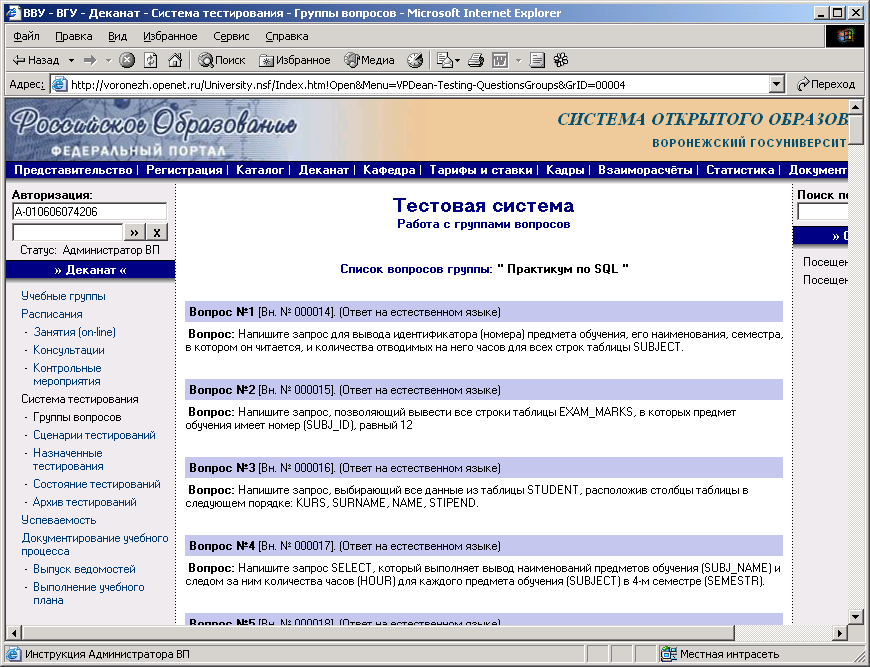870x667 pixels.
Task: Open the Регистрация navigation tab
Action: tap(184, 170)
